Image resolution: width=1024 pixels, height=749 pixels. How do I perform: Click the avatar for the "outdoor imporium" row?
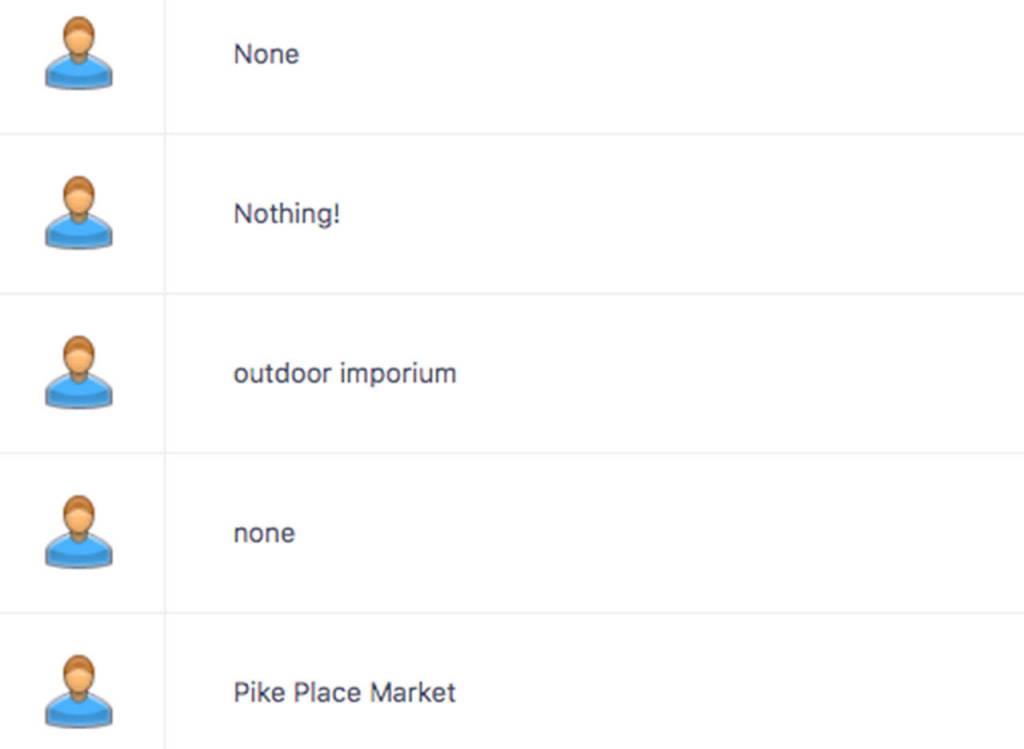click(78, 373)
